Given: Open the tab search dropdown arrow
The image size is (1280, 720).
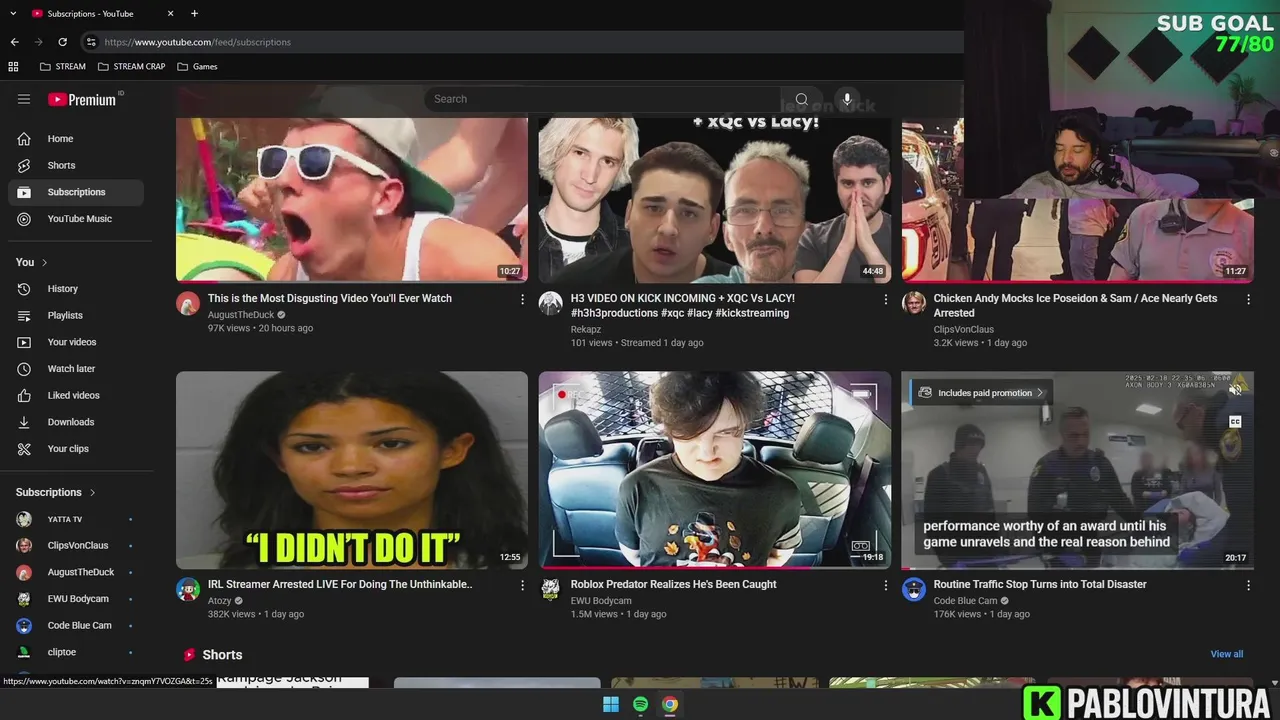Looking at the screenshot, I should click(x=13, y=14).
